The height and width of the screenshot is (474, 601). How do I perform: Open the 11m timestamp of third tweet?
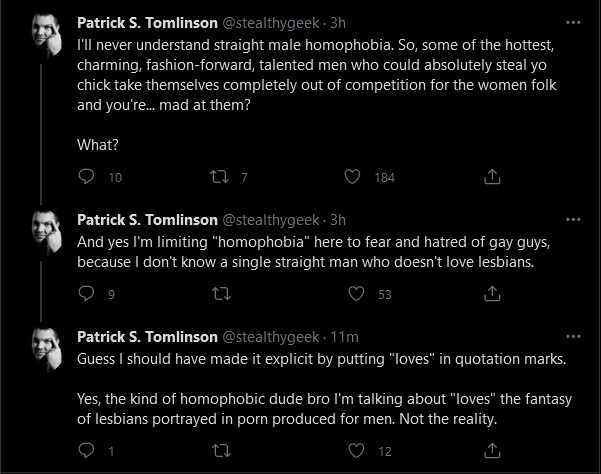tap(344, 337)
